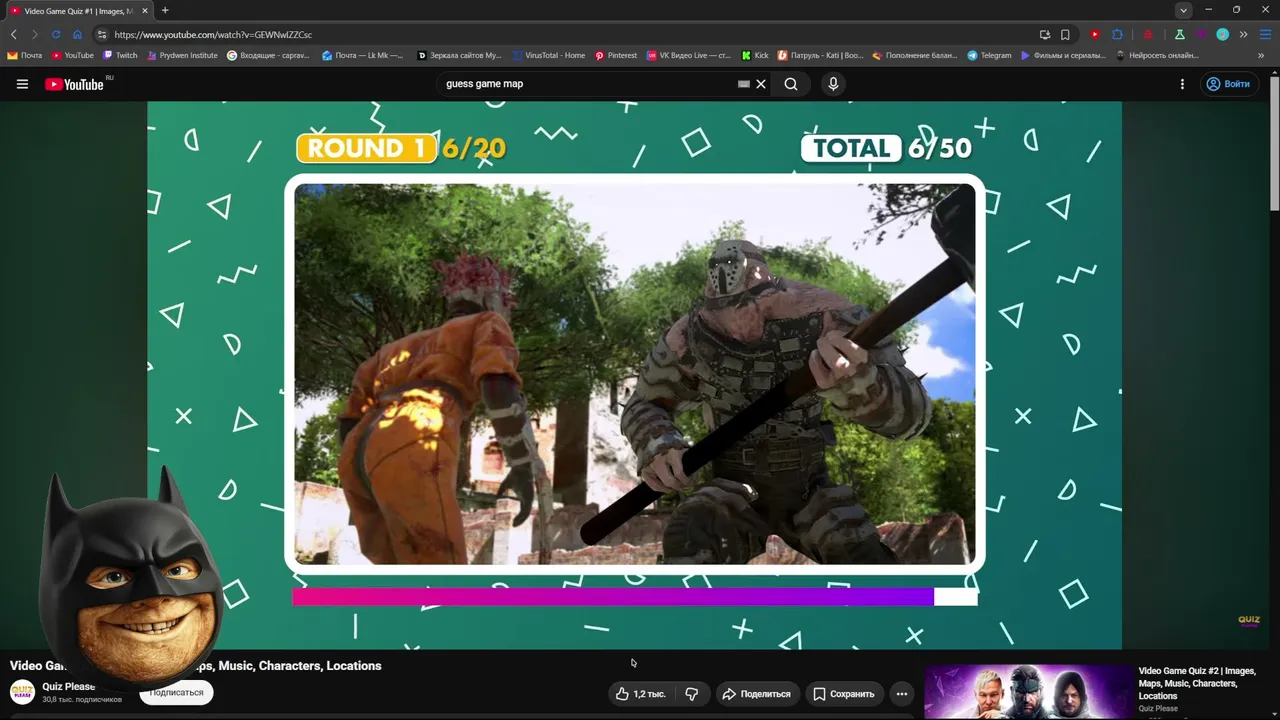Open the browser main menu
1280x720 pixels.
(1265, 34)
